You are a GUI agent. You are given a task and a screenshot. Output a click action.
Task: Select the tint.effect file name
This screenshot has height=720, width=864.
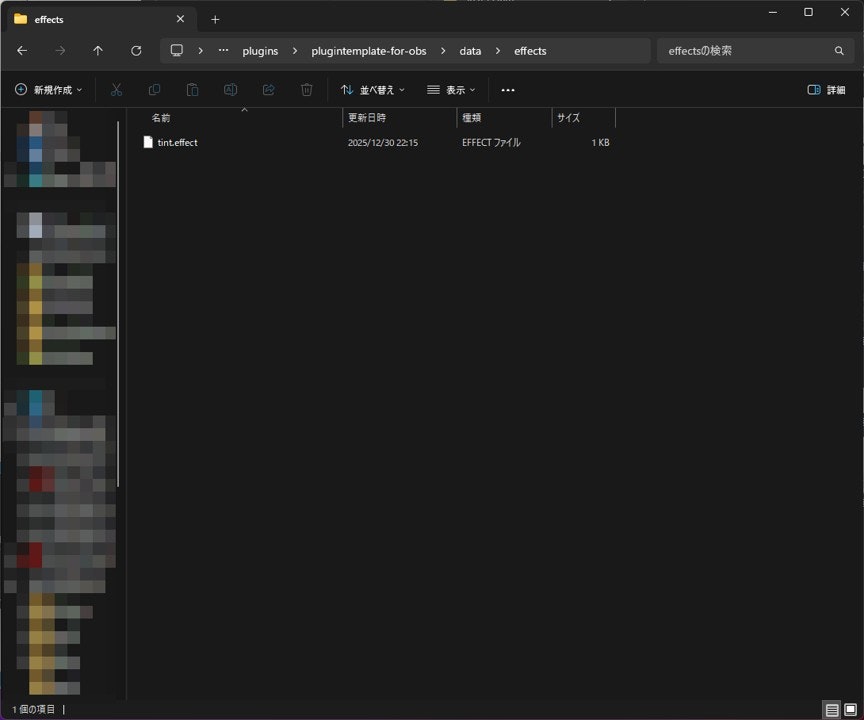(x=177, y=142)
